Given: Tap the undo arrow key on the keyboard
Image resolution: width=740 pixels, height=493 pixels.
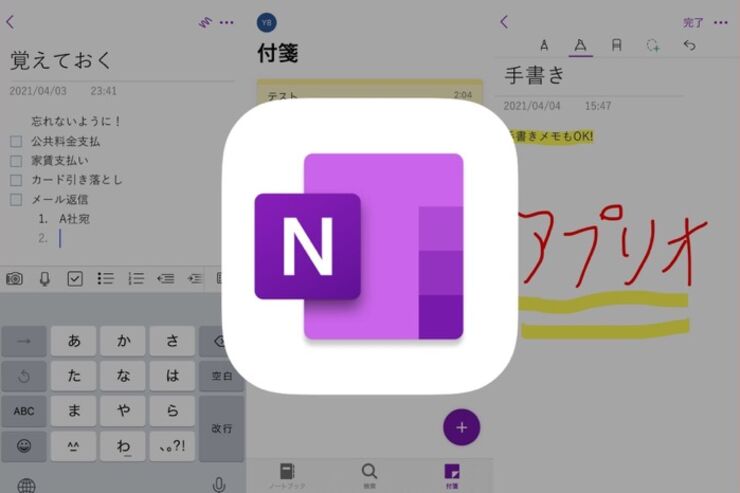Looking at the screenshot, I should (x=24, y=376).
